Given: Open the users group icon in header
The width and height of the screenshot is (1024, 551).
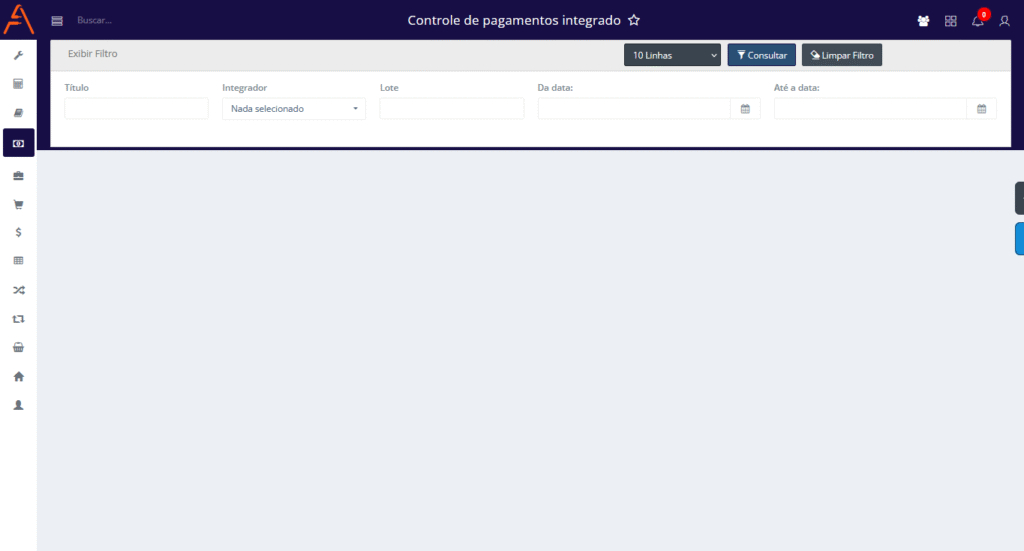Looking at the screenshot, I should 923,21.
